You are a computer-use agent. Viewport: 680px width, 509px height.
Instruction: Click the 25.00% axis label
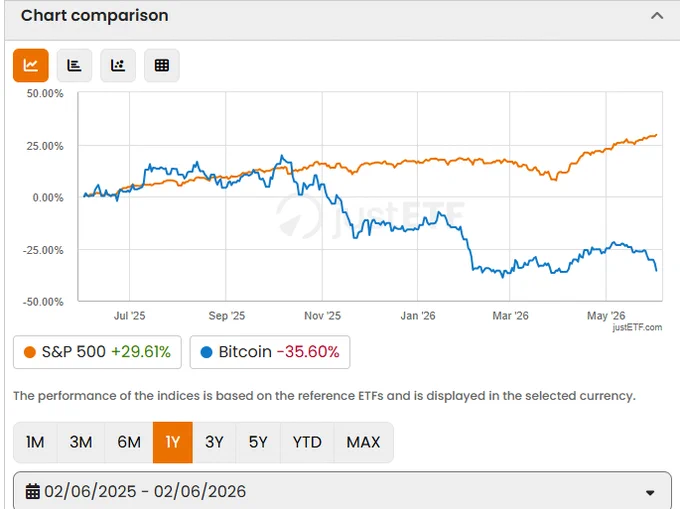point(45,146)
